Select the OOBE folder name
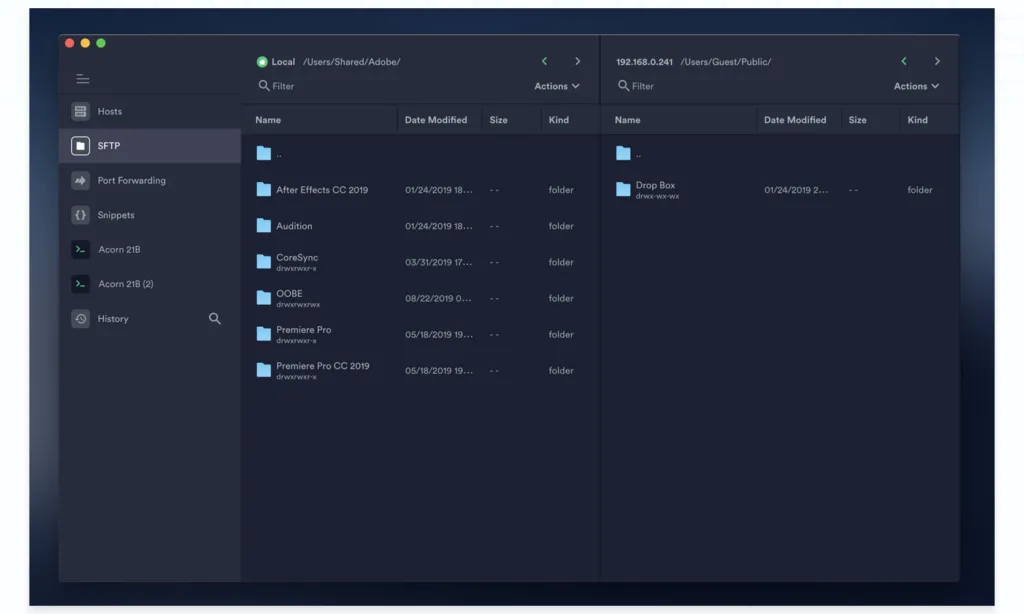 tap(289, 293)
